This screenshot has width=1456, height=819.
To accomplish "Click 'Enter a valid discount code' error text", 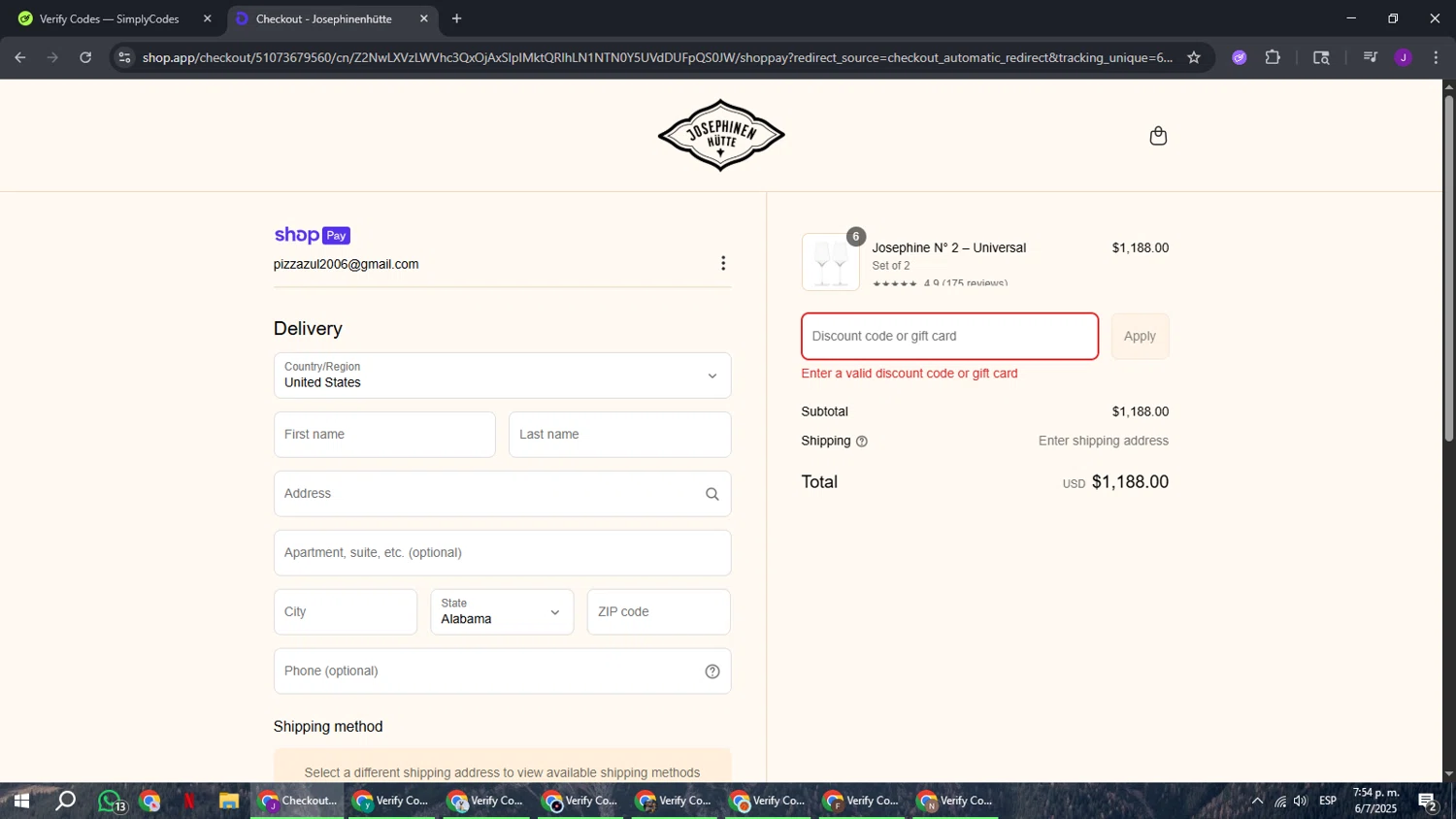I will click(910, 374).
